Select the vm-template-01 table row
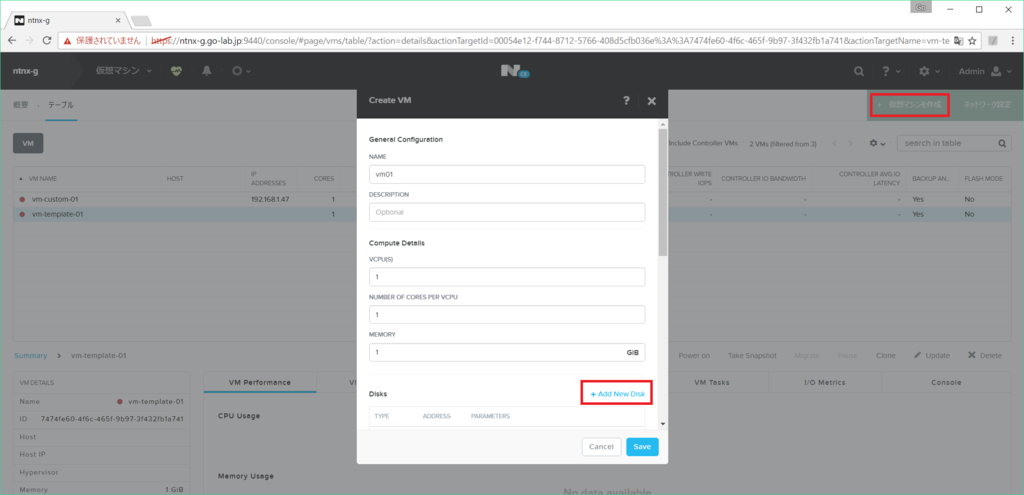The width and height of the screenshot is (1024, 495). point(513,214)
